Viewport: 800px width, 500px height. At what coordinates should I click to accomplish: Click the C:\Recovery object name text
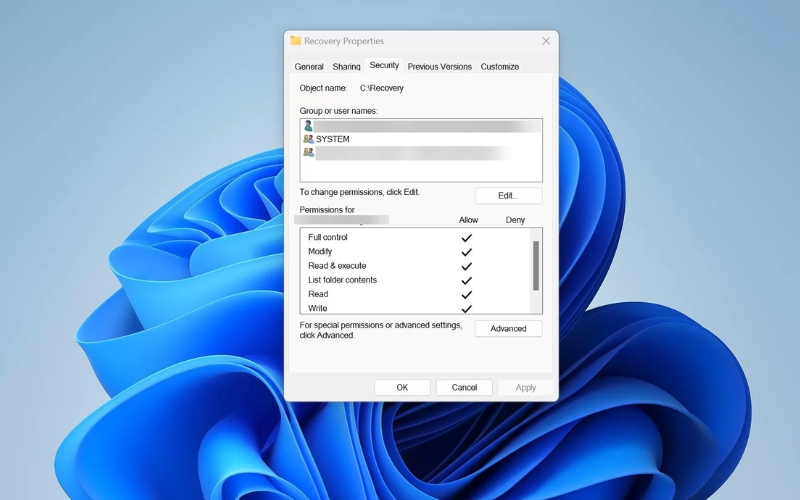[382, 88]
